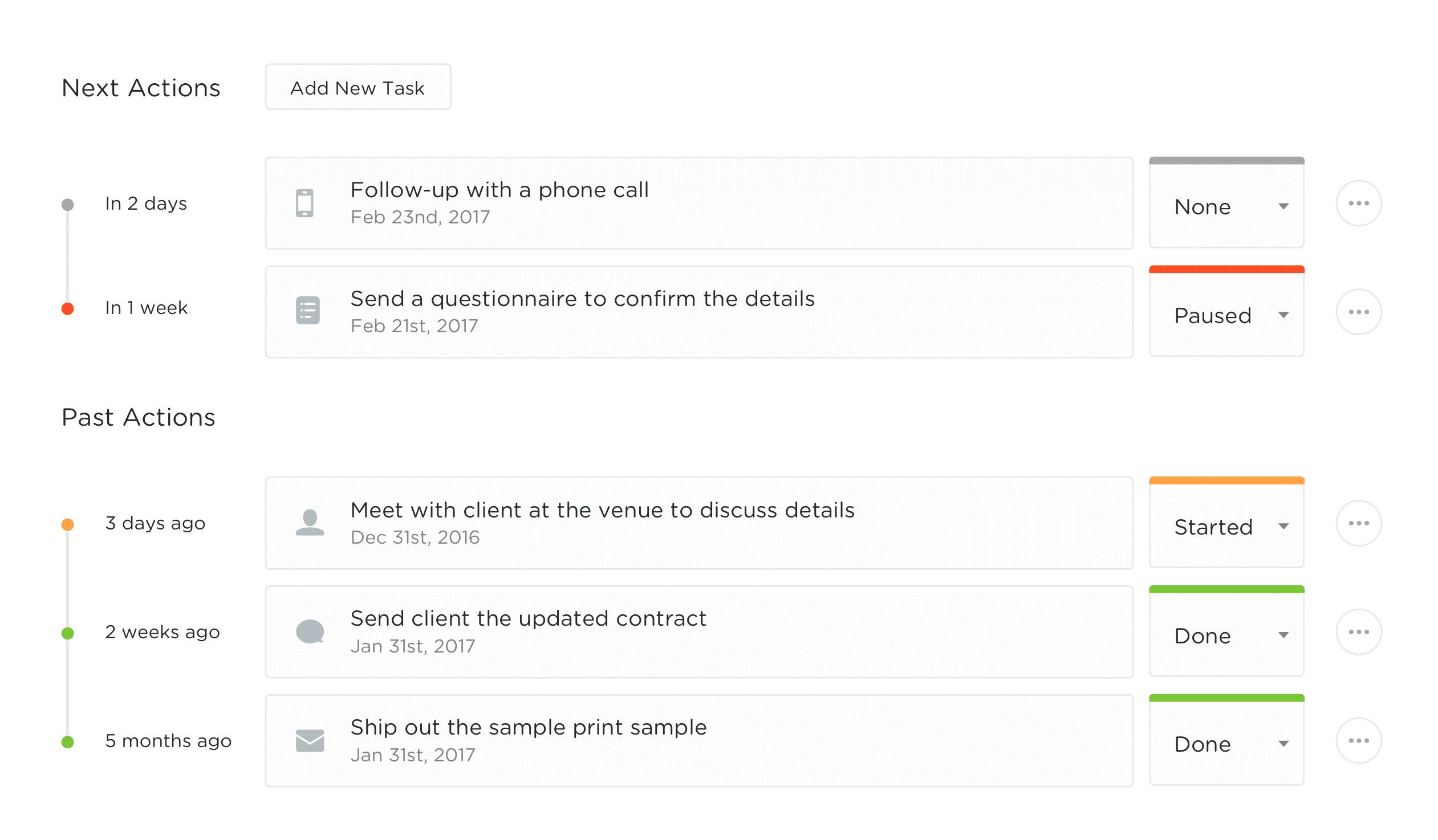Open the 'Follow-up with a phone call' task
This screenshot has height=840, width=1438.
(699, 203)
